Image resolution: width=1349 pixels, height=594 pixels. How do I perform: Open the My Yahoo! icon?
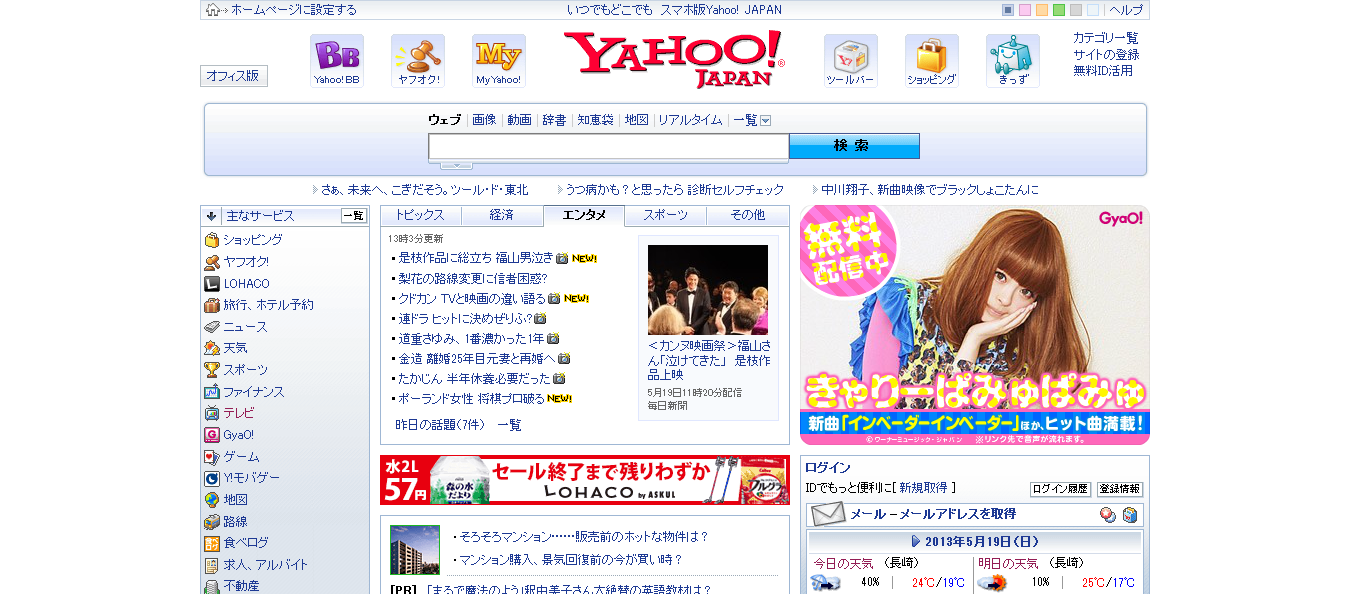click(x=499, y=60)
